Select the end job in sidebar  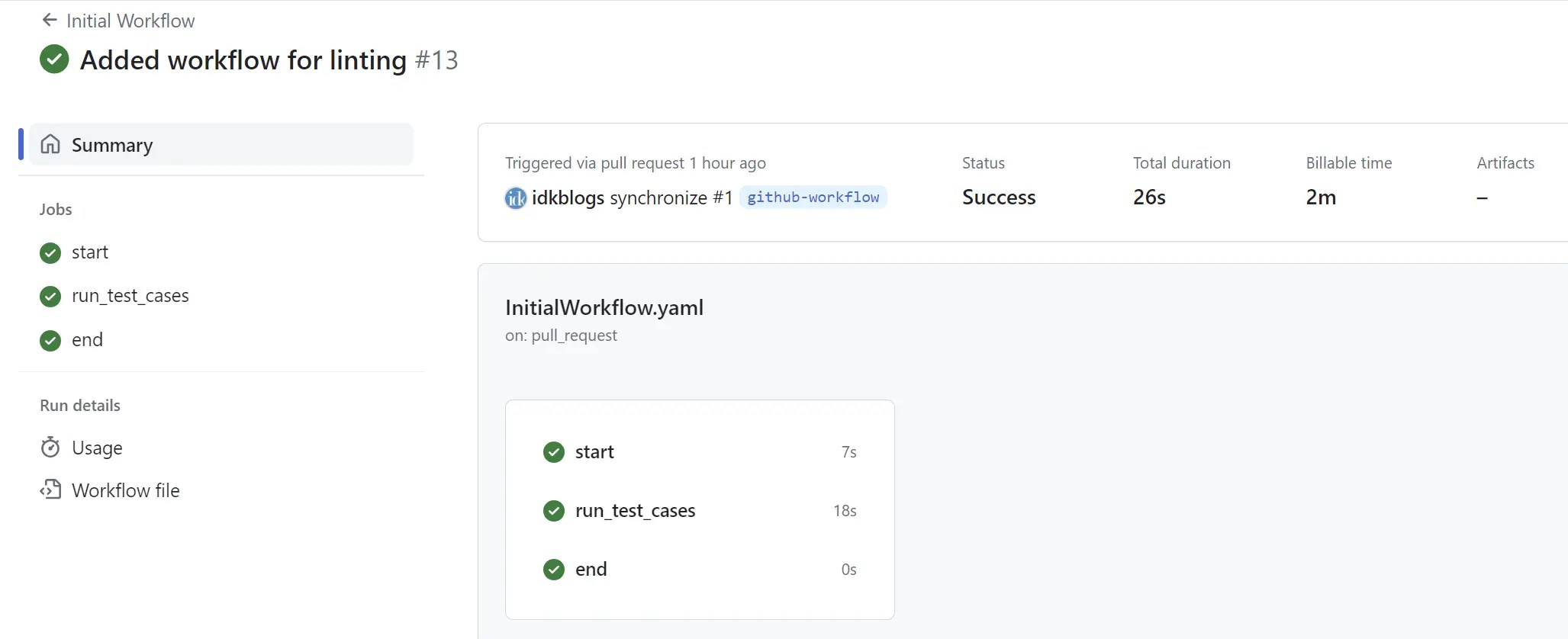[x=87, y=340]
